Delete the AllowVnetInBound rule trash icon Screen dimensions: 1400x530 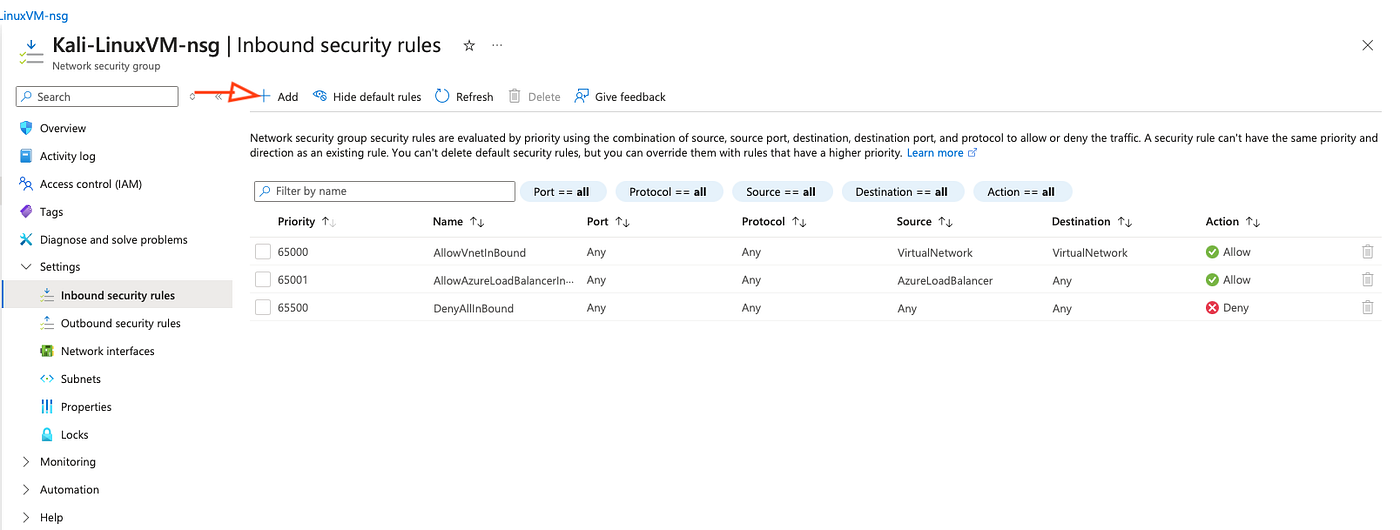1367,252
